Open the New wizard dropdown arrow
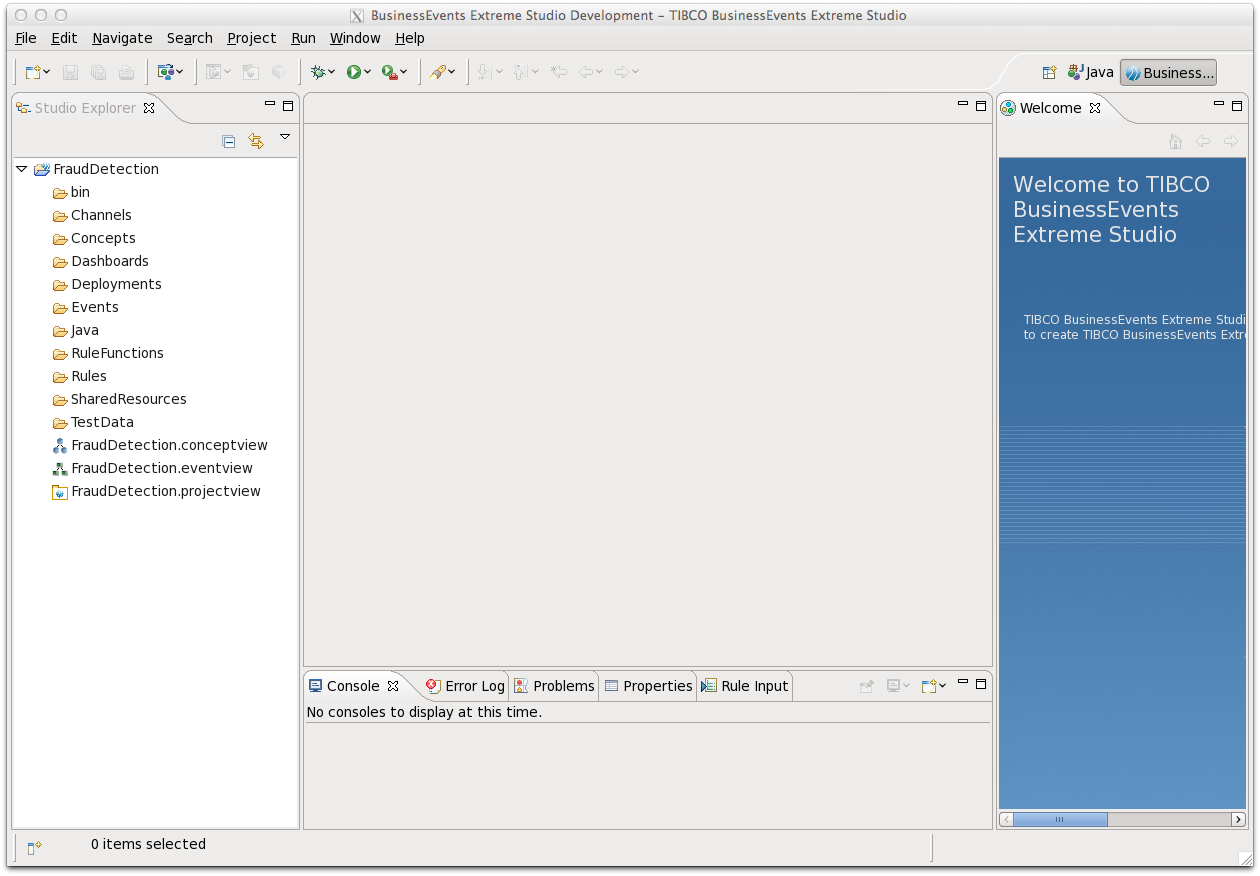 pos(47,72)
